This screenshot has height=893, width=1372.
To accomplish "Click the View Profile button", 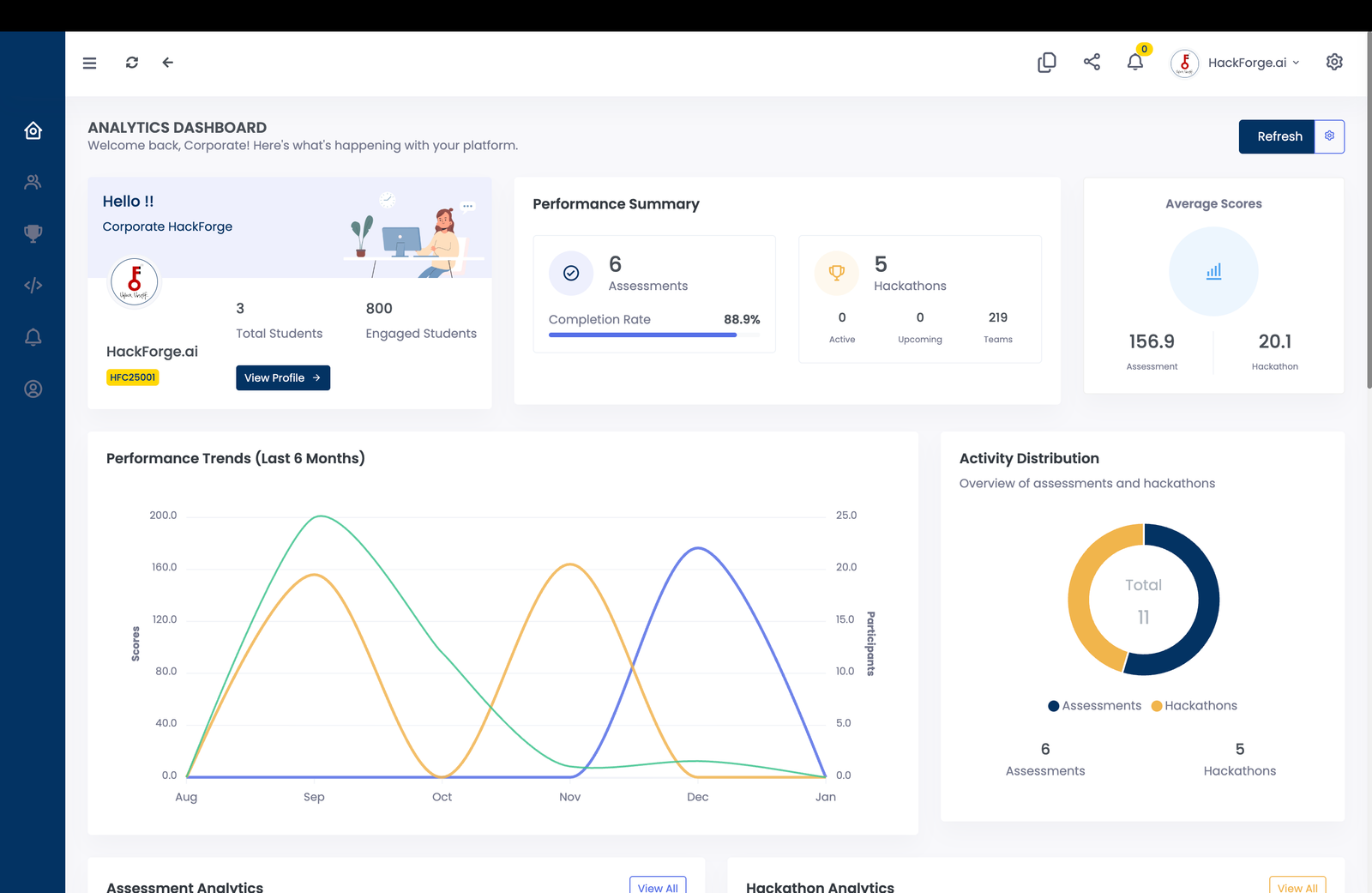I will pyautogui.click(x=283, y=377).
